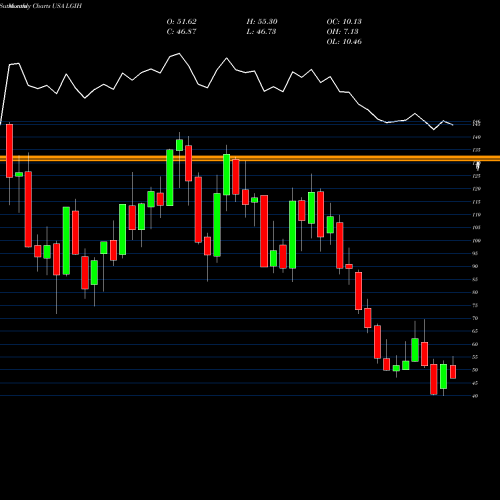Click the OL: 10.46 statistic
Viewport: 500px width, 500px height.
[x=344, y=42]
